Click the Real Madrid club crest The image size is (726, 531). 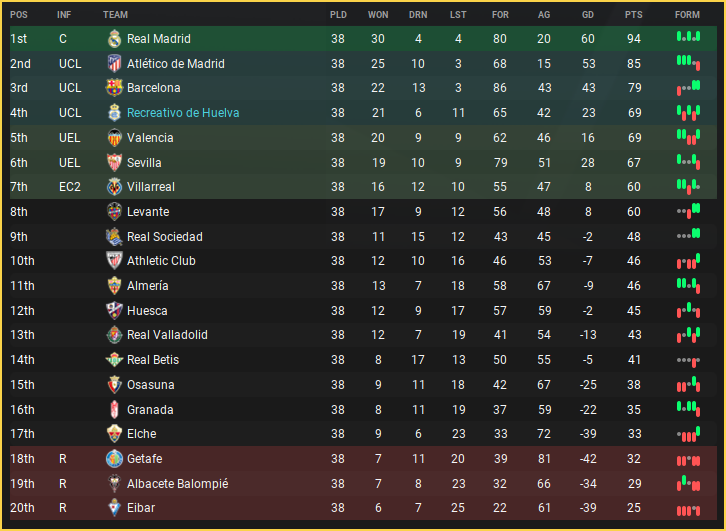coord(114,39)
